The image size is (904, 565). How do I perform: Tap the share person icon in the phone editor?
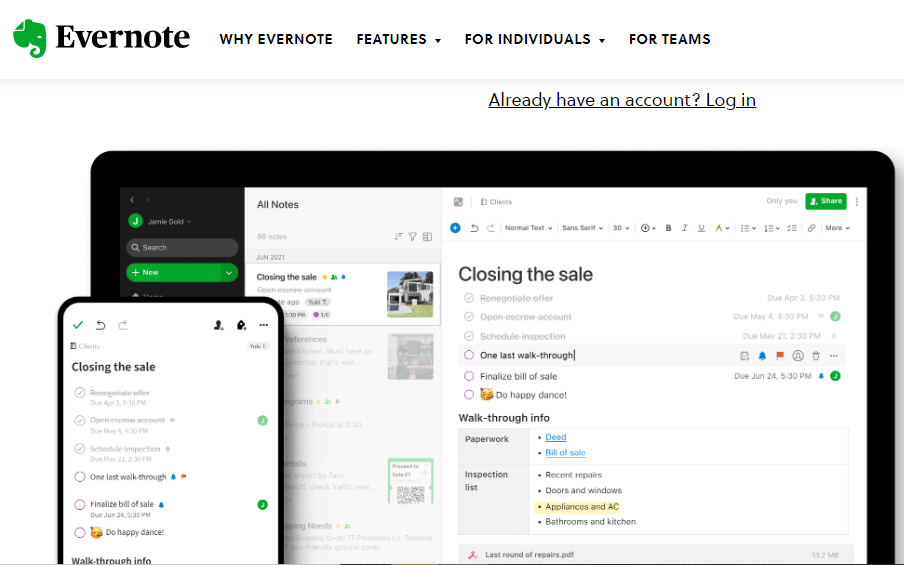(219, 325)
